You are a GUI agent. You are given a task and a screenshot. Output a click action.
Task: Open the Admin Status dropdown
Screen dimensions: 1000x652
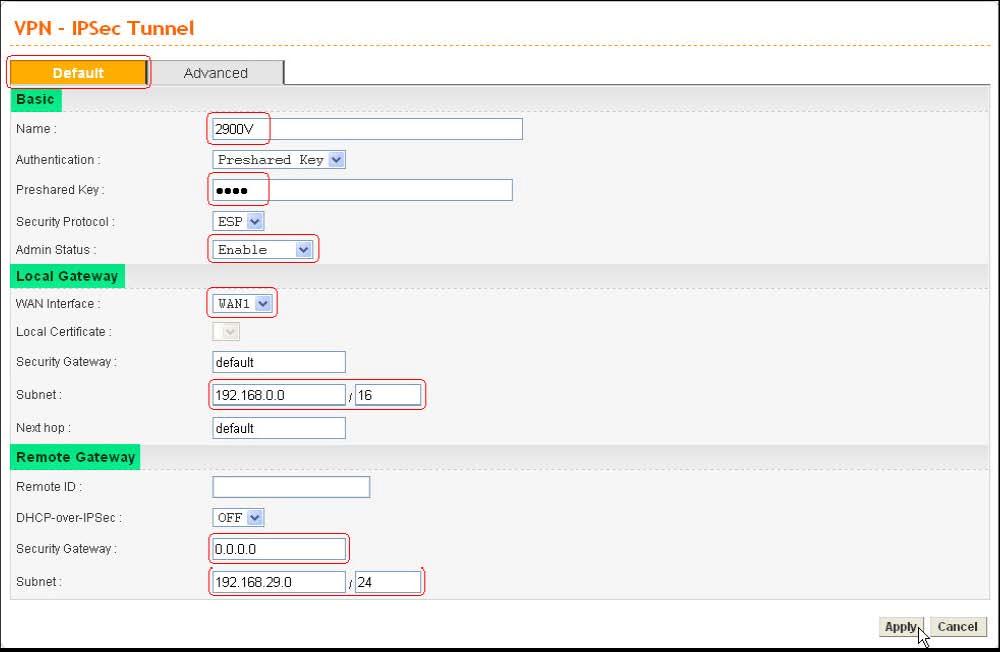pyautogui.click(x=264, y=249)
